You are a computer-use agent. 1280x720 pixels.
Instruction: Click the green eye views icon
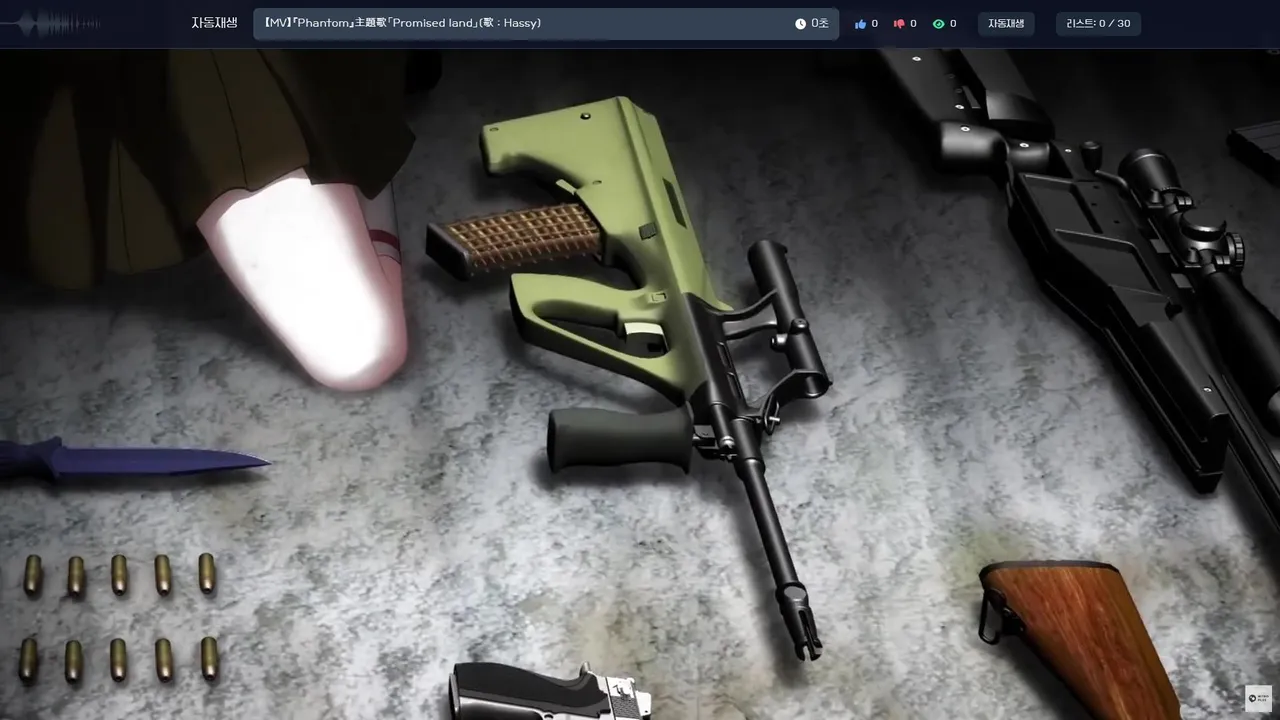[938, 24]
